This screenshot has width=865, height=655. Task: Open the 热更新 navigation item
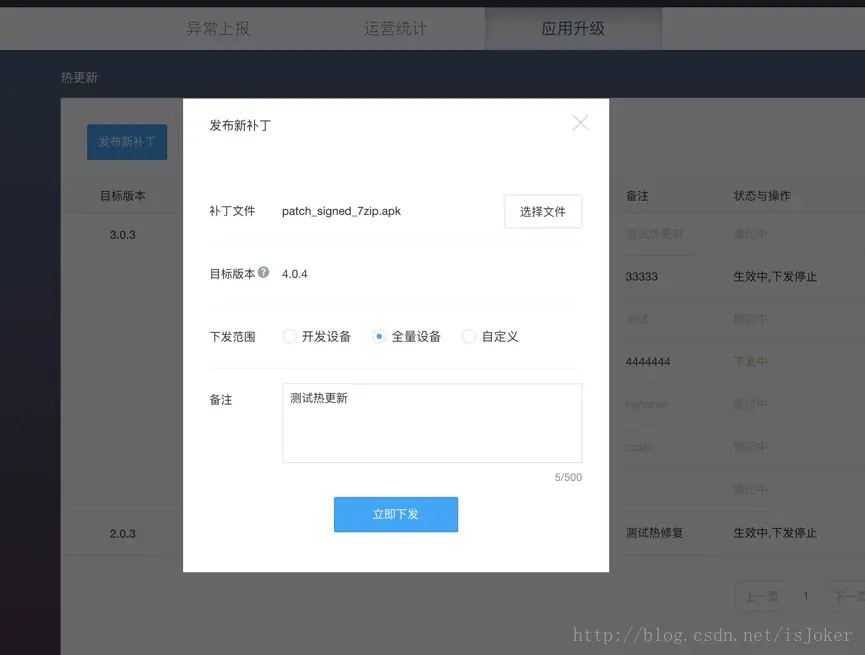pos(79,76)
